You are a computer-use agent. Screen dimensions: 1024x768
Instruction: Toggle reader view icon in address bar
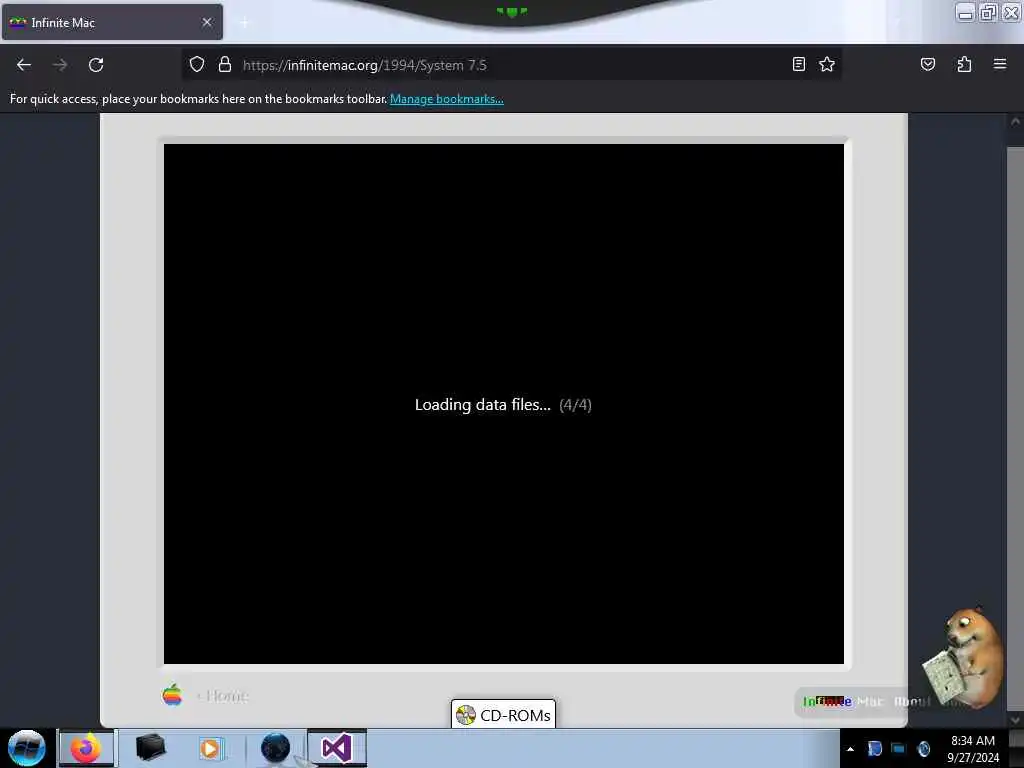[799, 64]
